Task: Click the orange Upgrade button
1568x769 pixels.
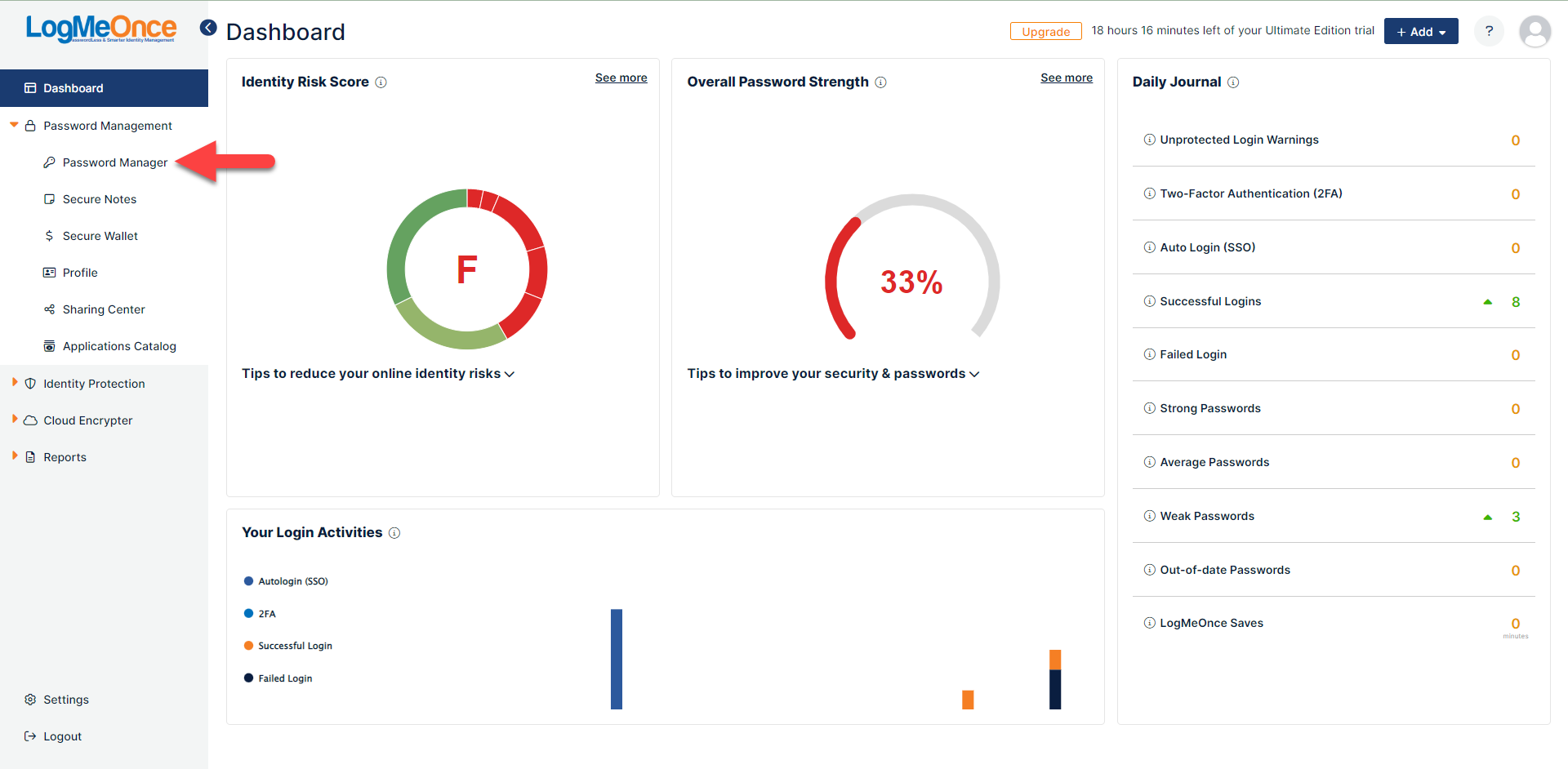Action: pos(1045,31)
